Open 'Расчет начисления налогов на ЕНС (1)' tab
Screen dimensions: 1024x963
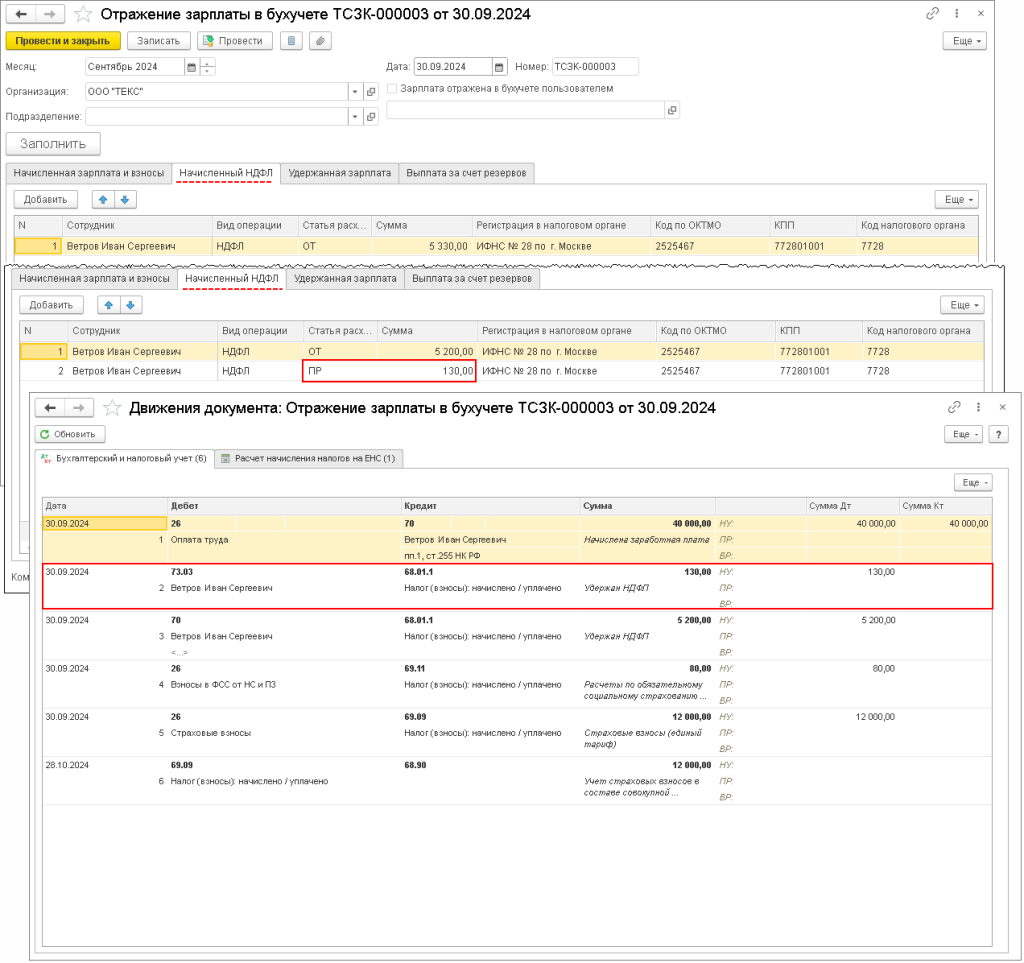point(308,459)
